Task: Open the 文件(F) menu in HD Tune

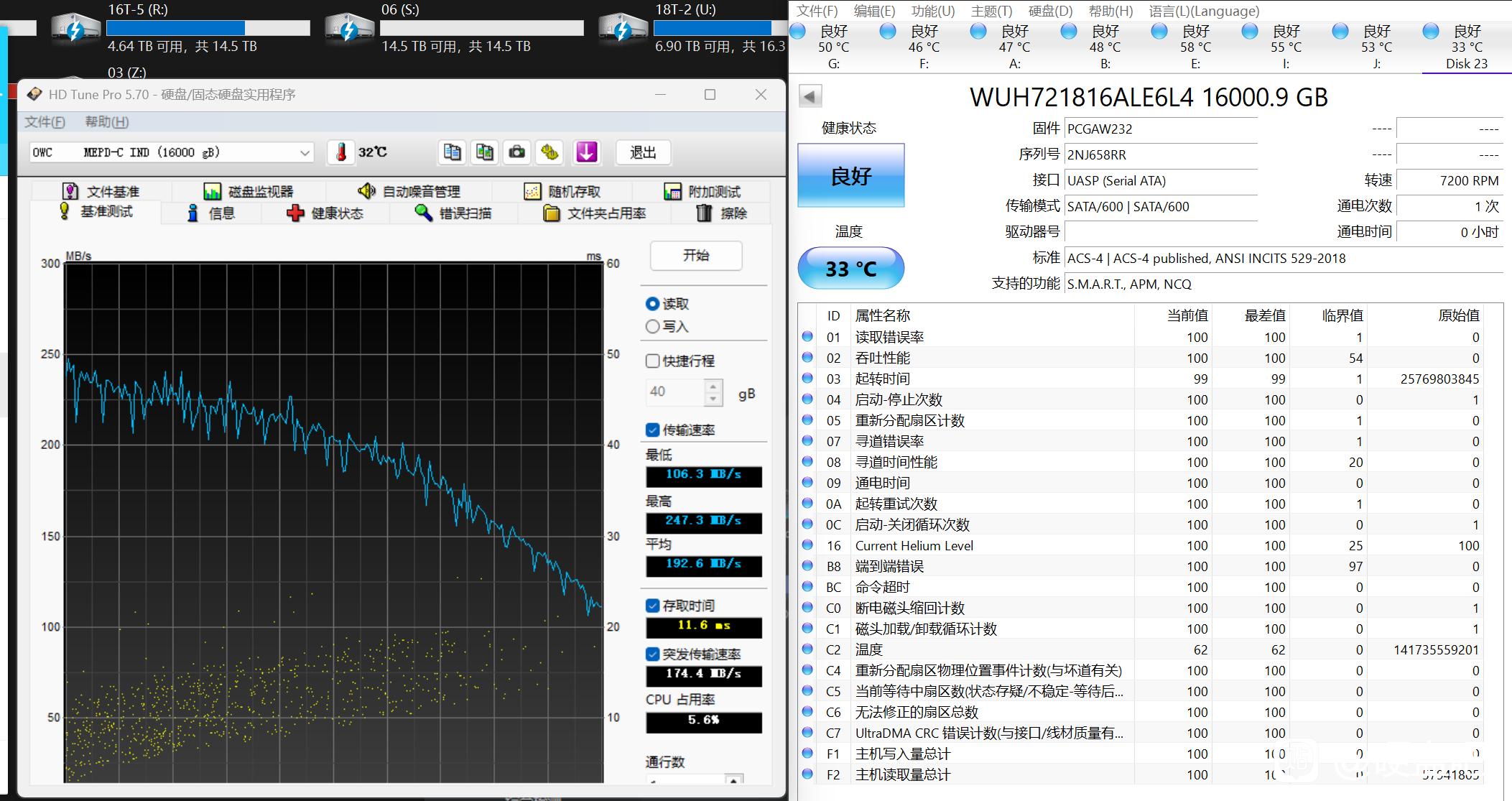Action: point(45,121)
